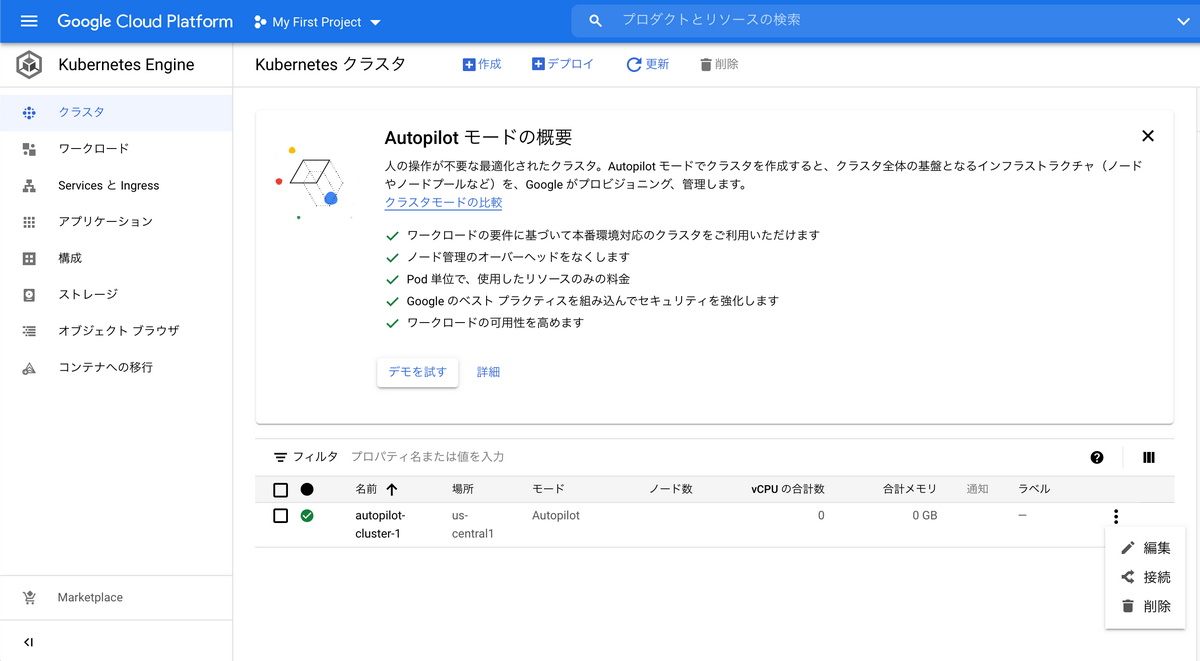Click the モード column header
The image size is (1200, 661).
tap(548, 490)
